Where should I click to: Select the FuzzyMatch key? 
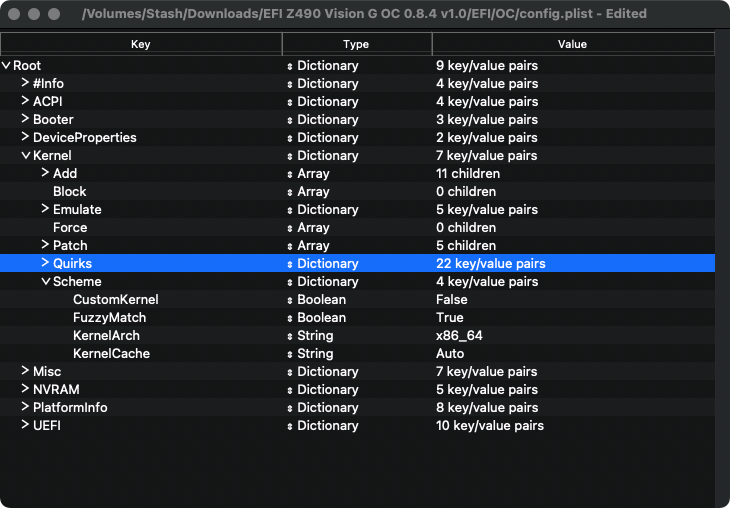coord(109,318)
